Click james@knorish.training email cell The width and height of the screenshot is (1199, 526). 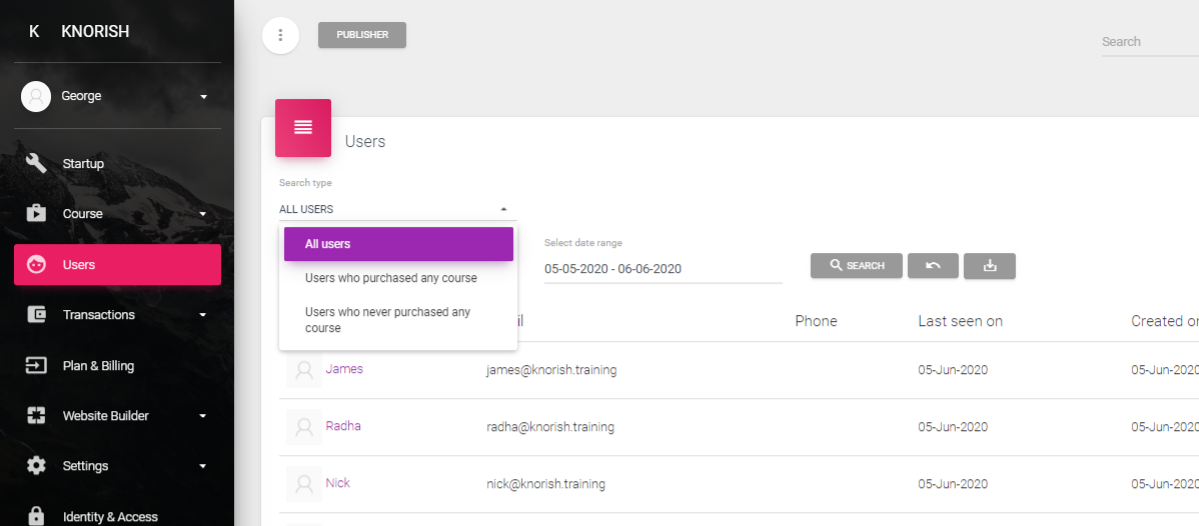pos(551,370)
